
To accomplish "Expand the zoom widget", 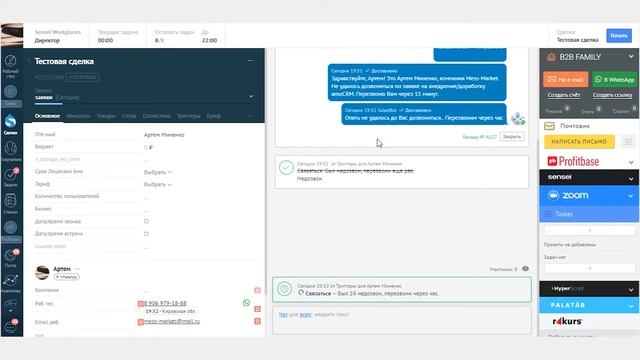I will pyautogui.click(x=631, y=196).
